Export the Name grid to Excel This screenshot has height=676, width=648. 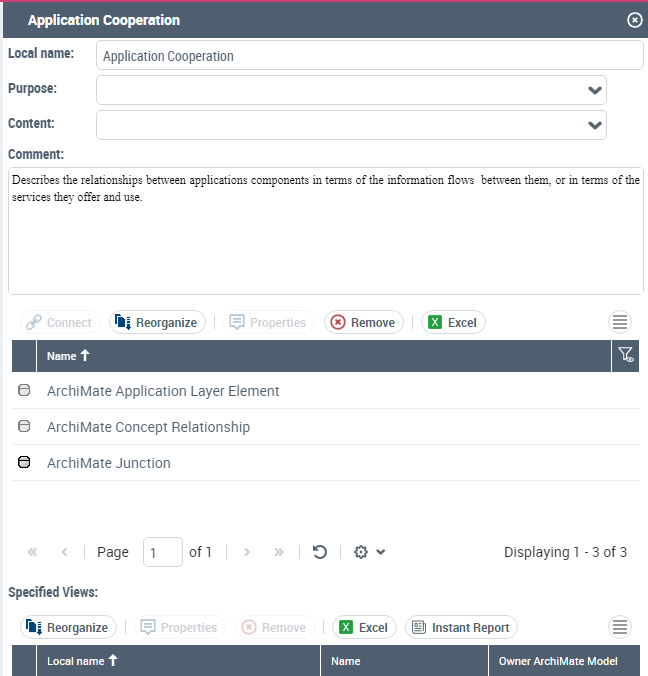(453, 322)
